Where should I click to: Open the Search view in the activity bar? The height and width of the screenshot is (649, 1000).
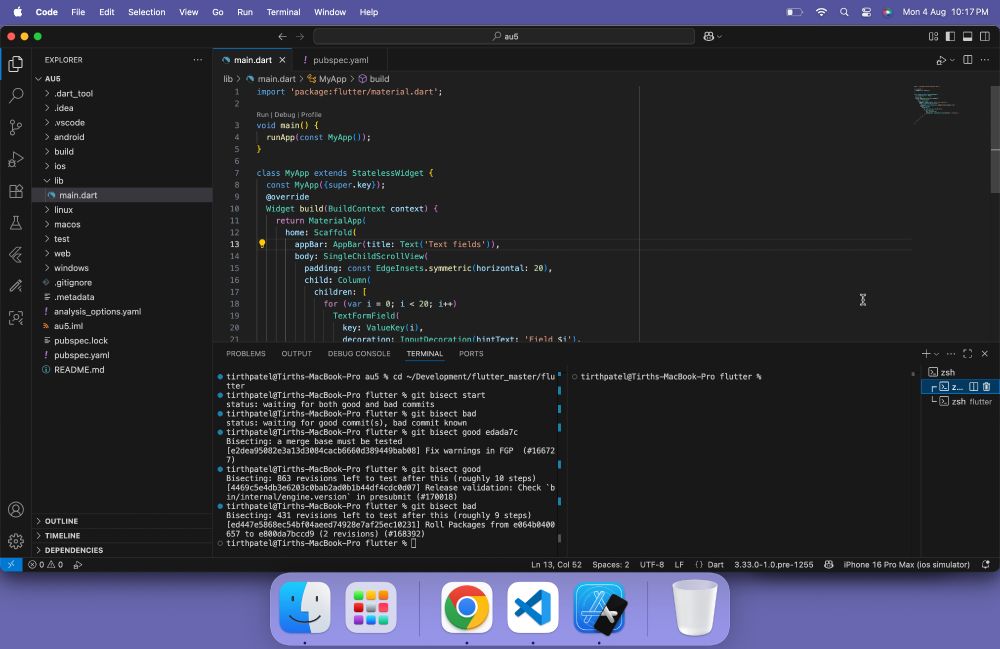click(16, 96)
